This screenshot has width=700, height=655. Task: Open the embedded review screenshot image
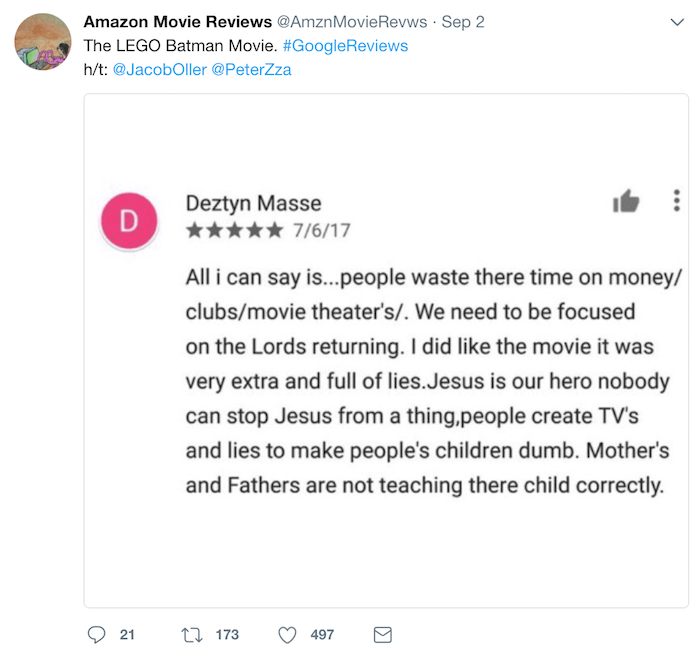(386, 350)
